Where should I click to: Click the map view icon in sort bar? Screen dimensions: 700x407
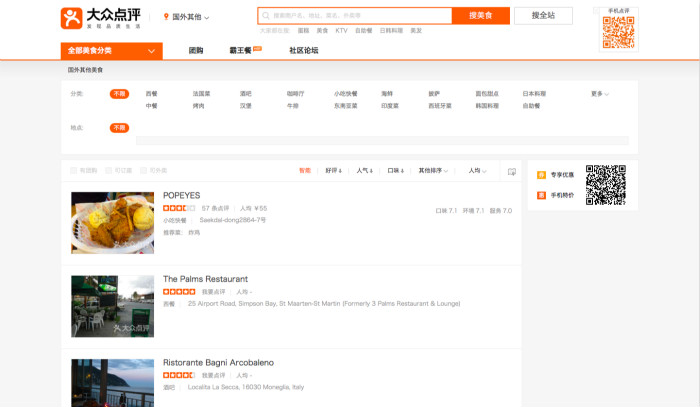point(512,171)
